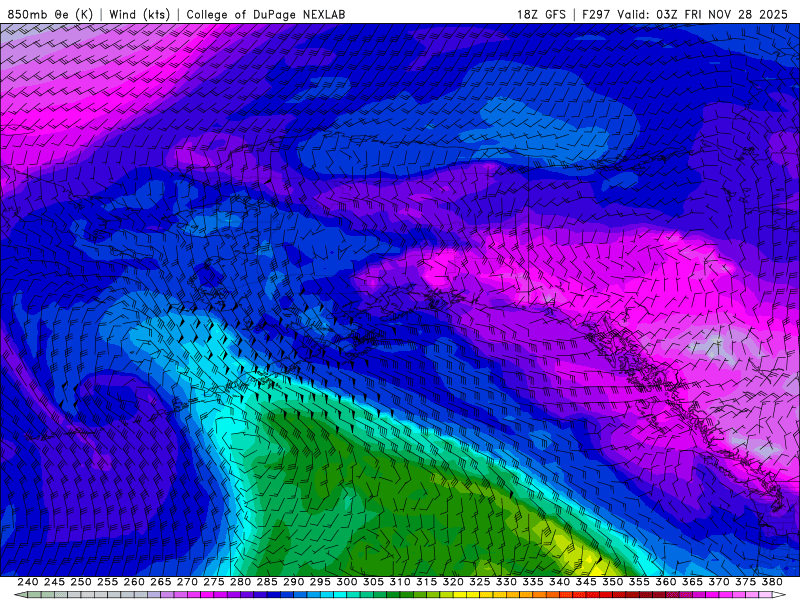
Task: Click the 'F297' forecast hour label
Action: (x=596, y=14)
